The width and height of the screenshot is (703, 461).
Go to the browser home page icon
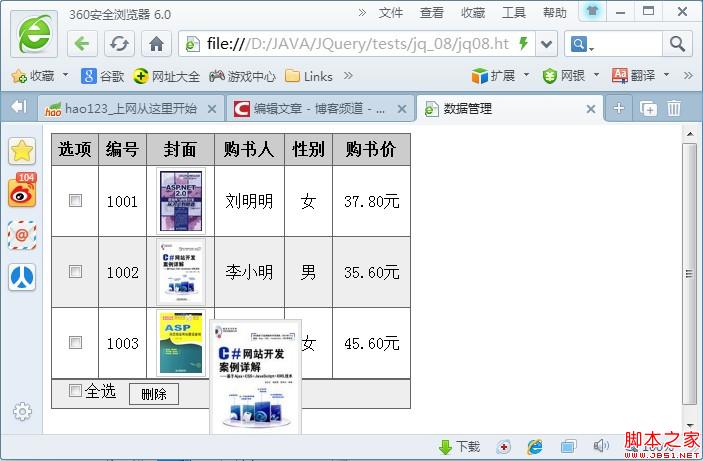[156, 44]
